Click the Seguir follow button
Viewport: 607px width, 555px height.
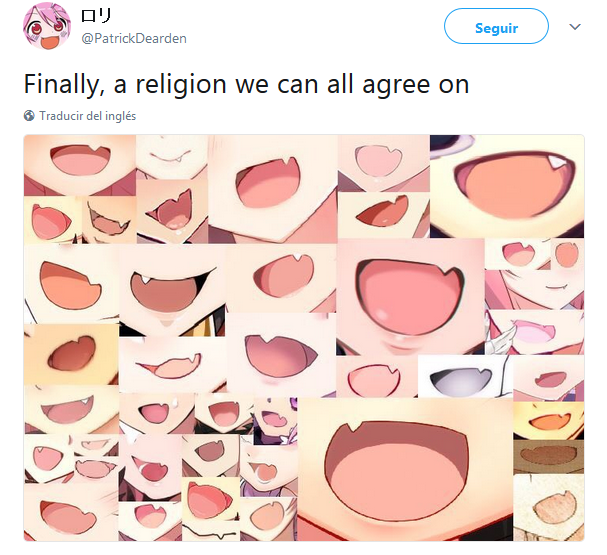[496, 26]
